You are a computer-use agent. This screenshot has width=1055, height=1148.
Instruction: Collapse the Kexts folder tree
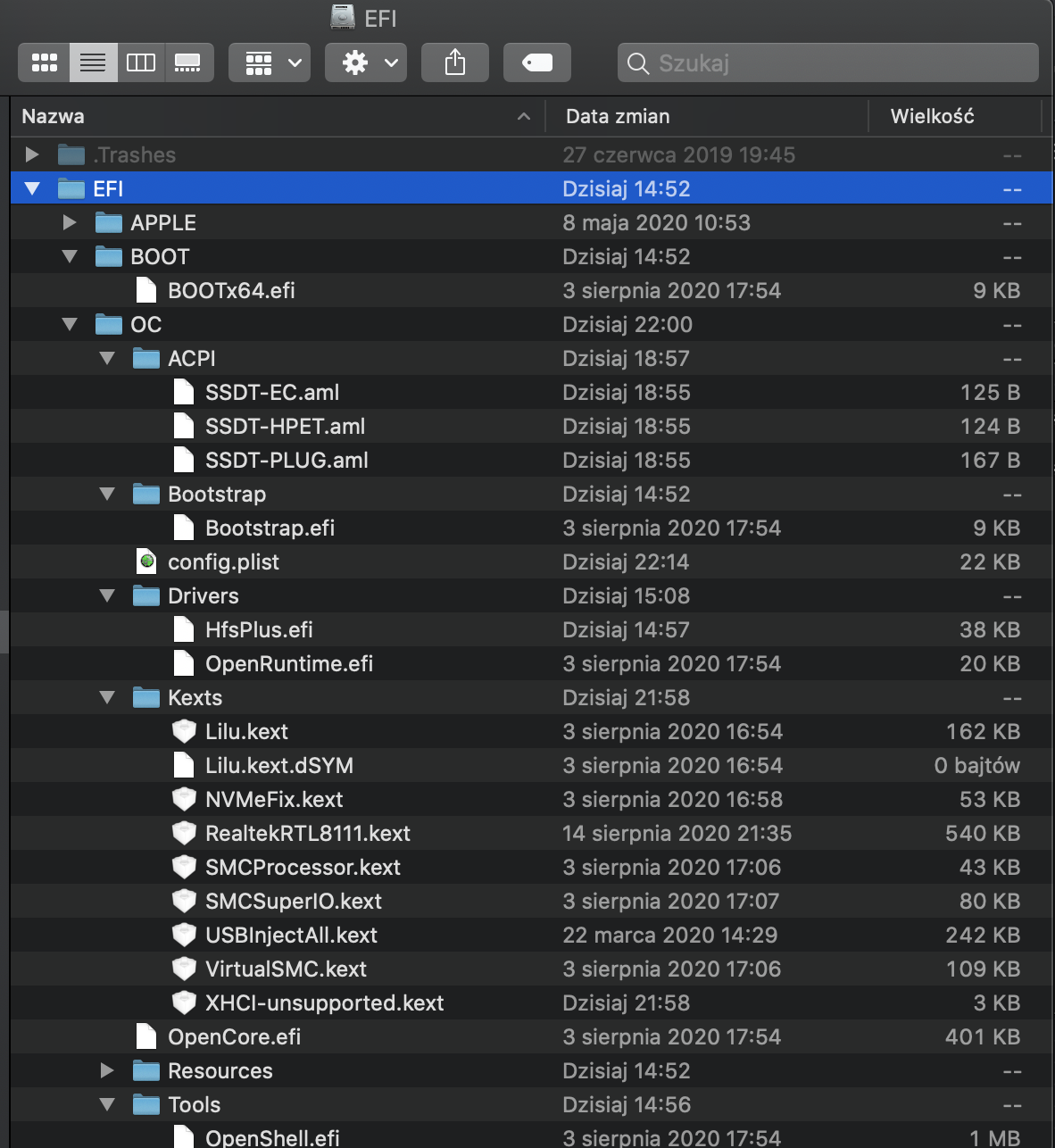(107, 697)
